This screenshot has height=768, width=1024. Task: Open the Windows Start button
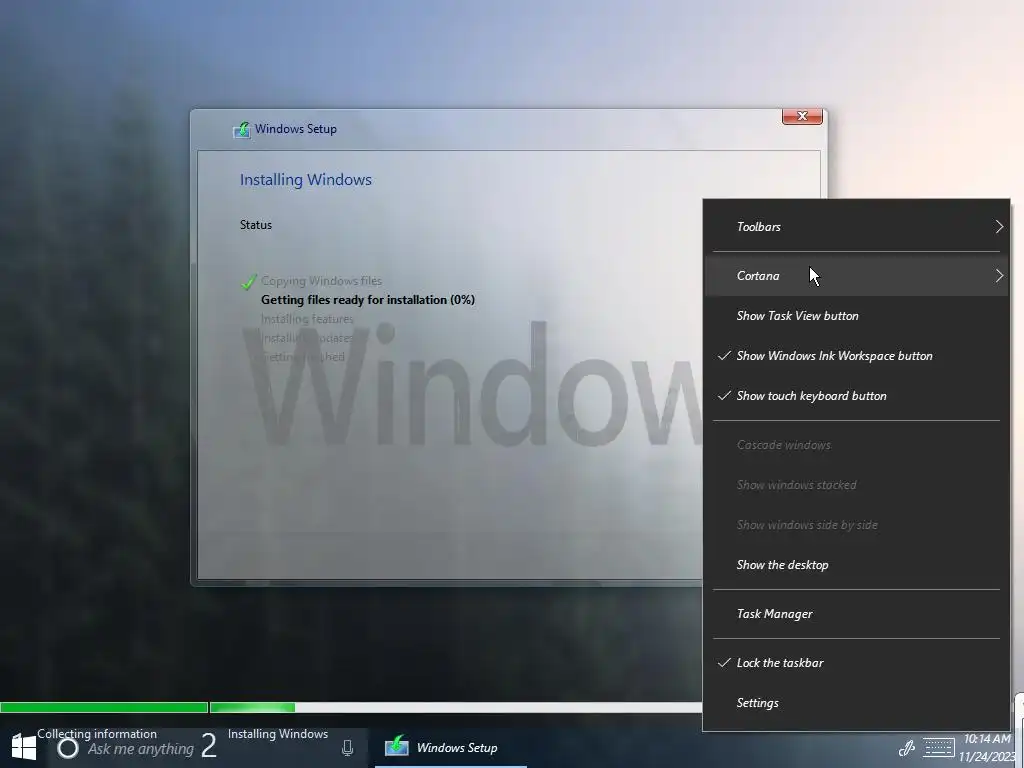(x=24, y=748)
